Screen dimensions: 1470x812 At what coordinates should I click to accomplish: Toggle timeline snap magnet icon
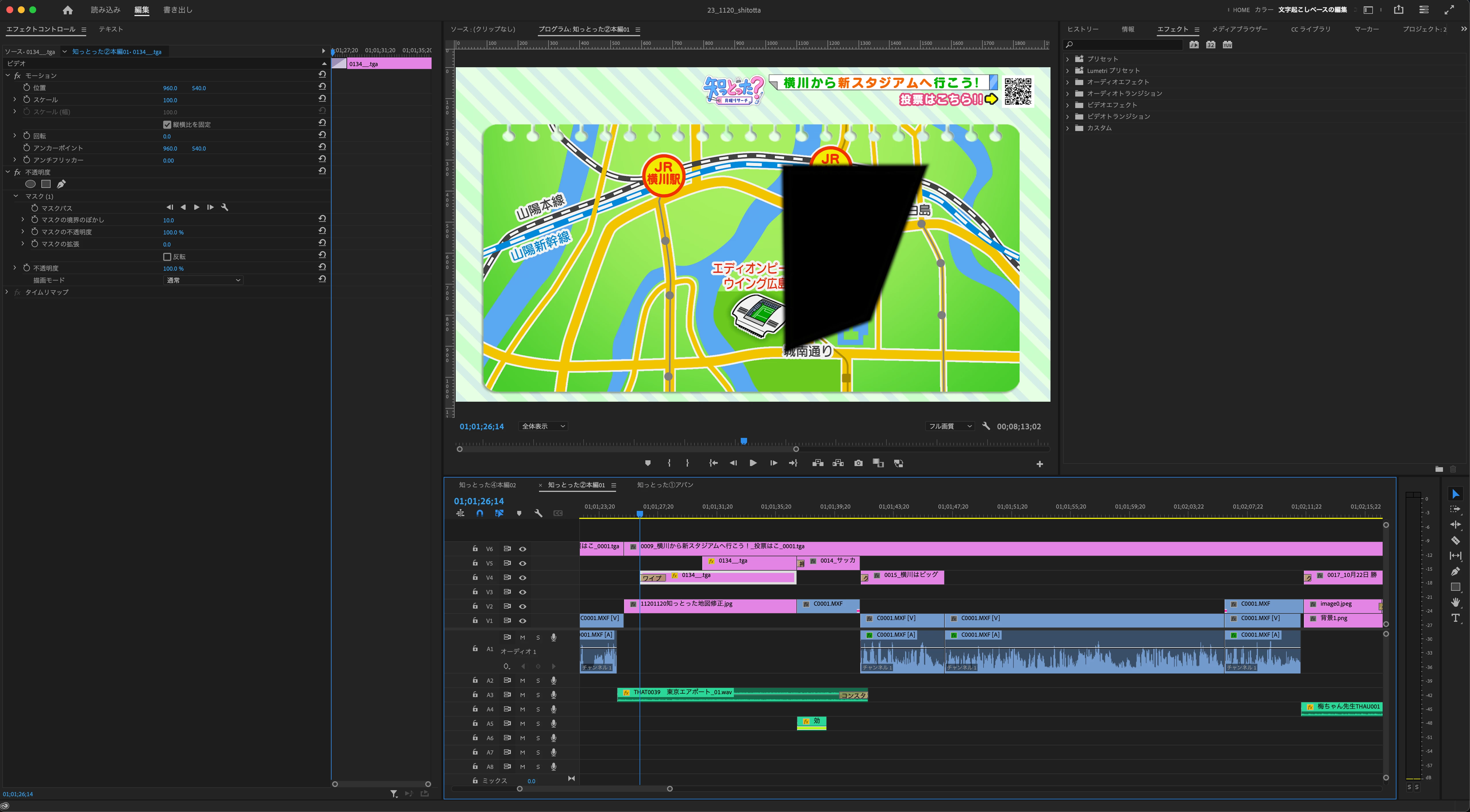coord(480,513)
